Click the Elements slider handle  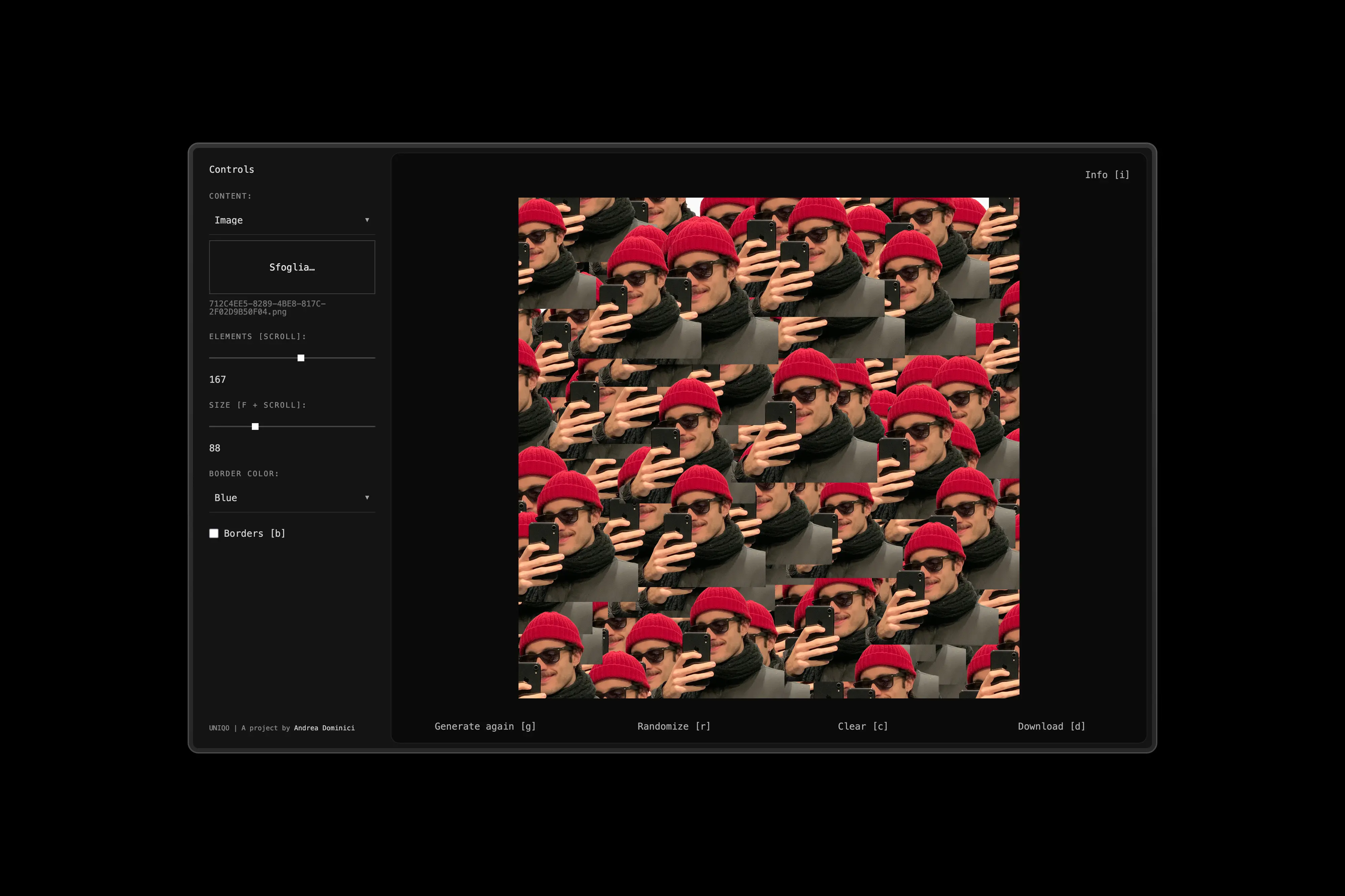click(301, 358)
